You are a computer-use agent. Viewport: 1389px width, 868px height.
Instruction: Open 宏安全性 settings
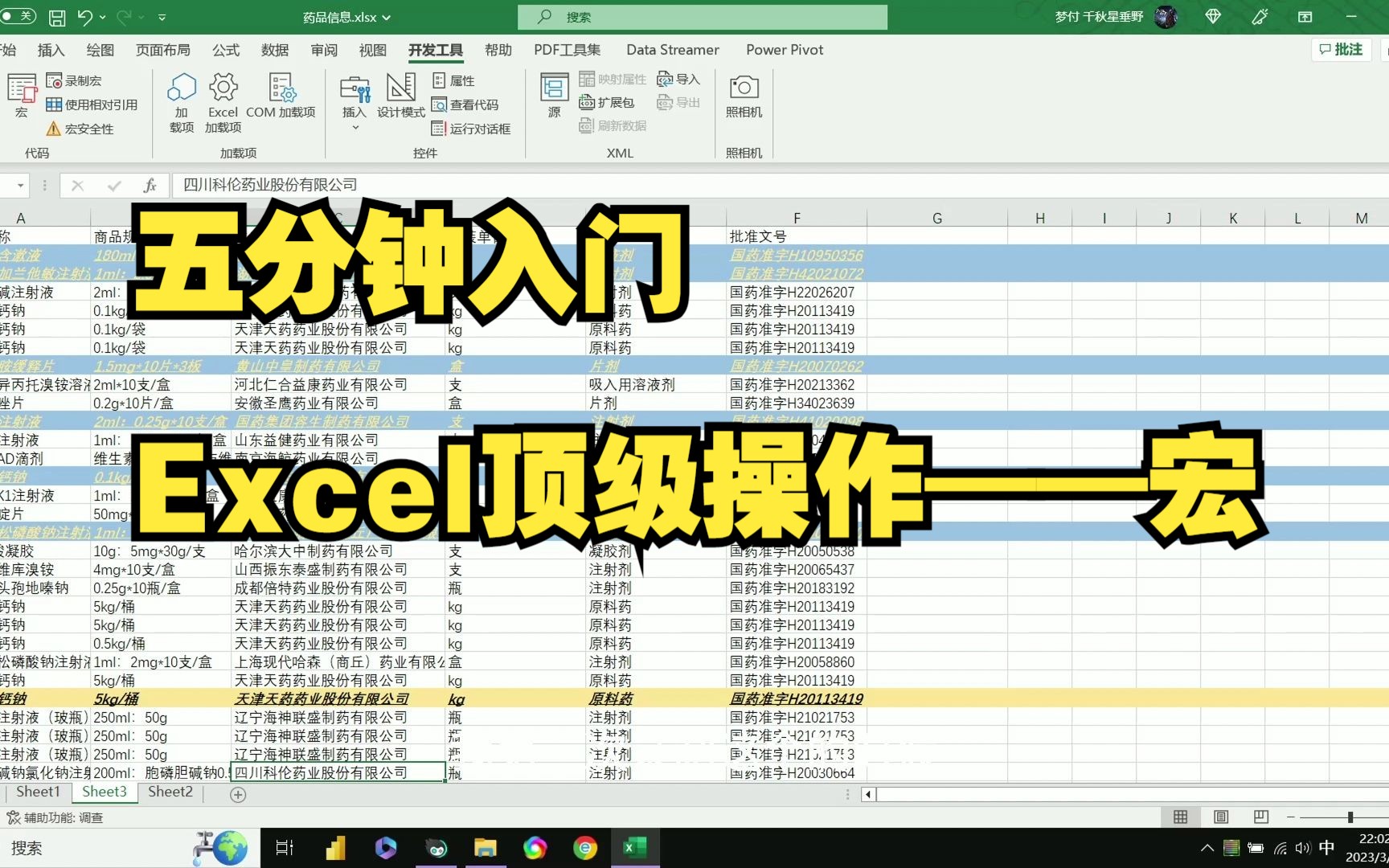pyautogui.click(x=80, y=129)
